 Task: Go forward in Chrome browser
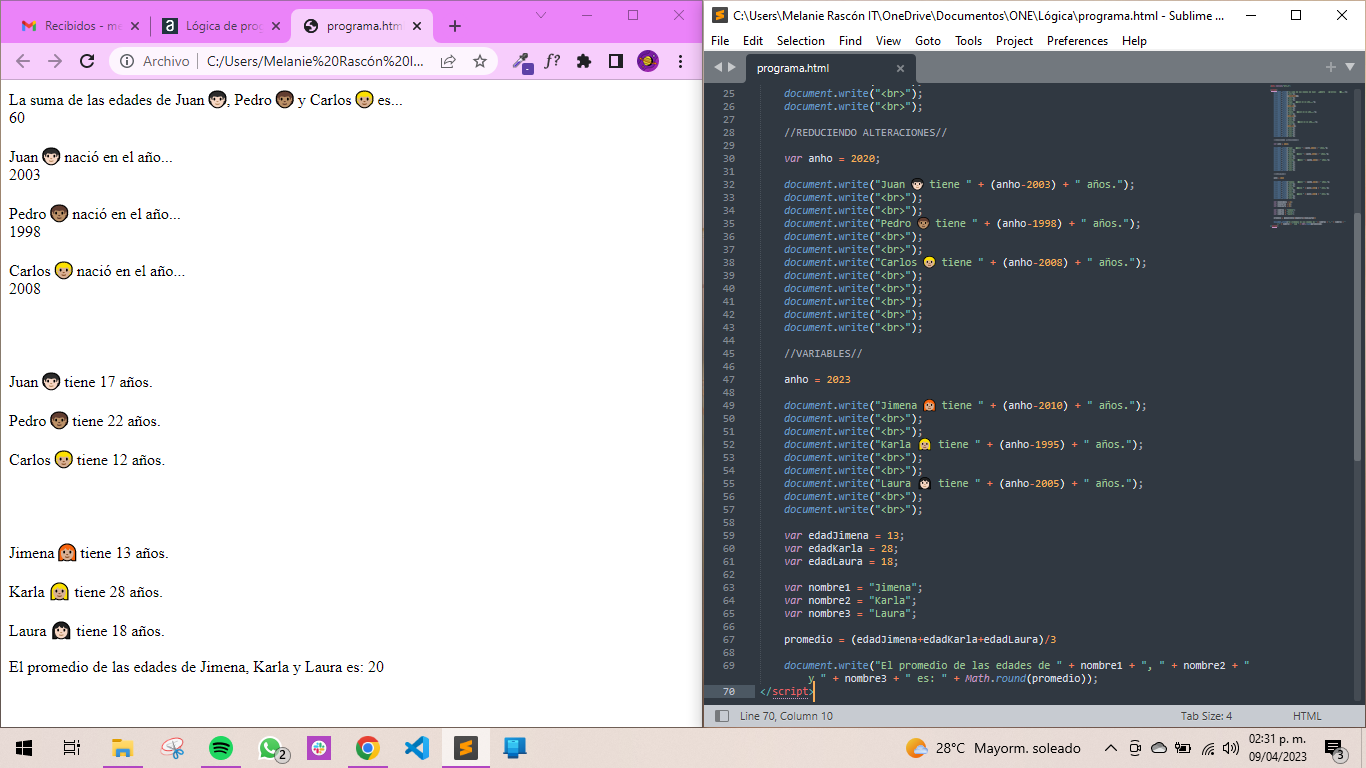[55, 61]
